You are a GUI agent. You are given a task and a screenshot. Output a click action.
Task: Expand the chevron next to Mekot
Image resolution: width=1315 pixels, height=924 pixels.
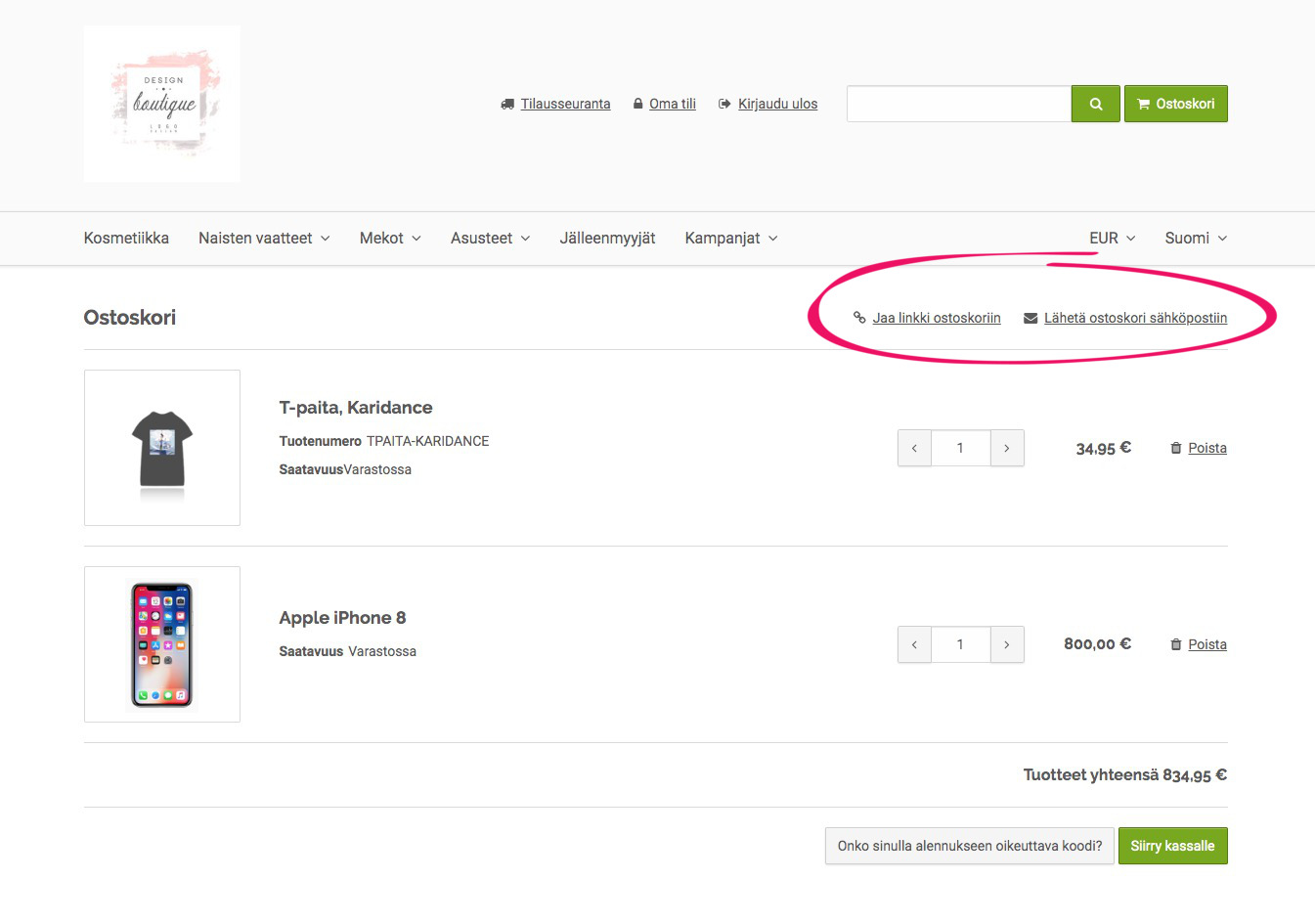(416, 239)
